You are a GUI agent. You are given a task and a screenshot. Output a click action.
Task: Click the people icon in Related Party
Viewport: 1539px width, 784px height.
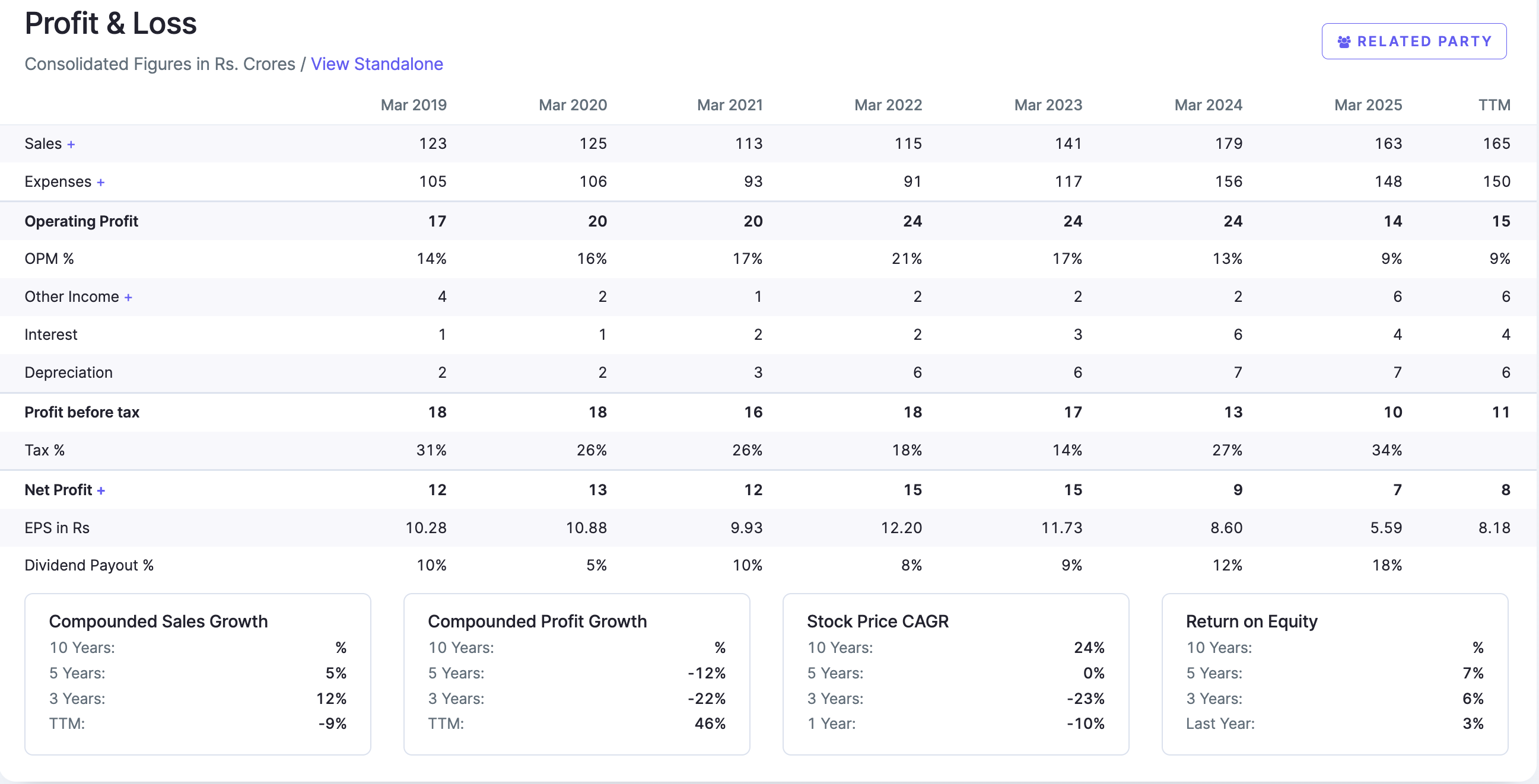[1344, 42]
